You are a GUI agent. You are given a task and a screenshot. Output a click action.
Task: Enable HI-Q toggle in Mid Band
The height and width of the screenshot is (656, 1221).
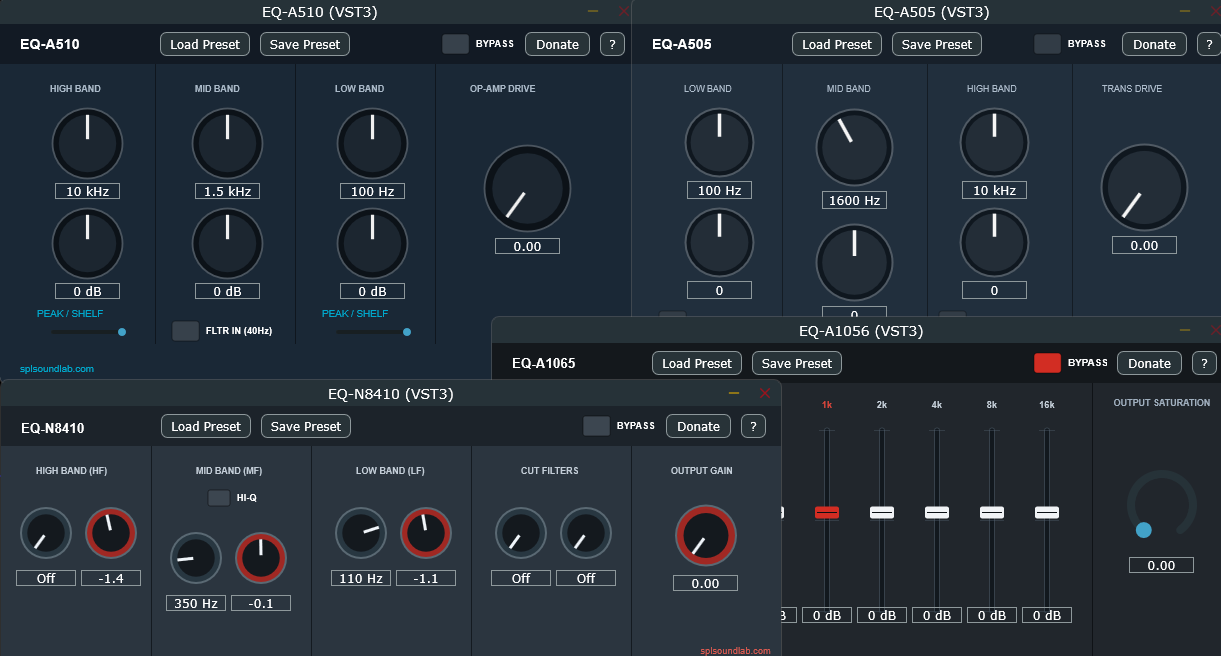coord(219,497)
